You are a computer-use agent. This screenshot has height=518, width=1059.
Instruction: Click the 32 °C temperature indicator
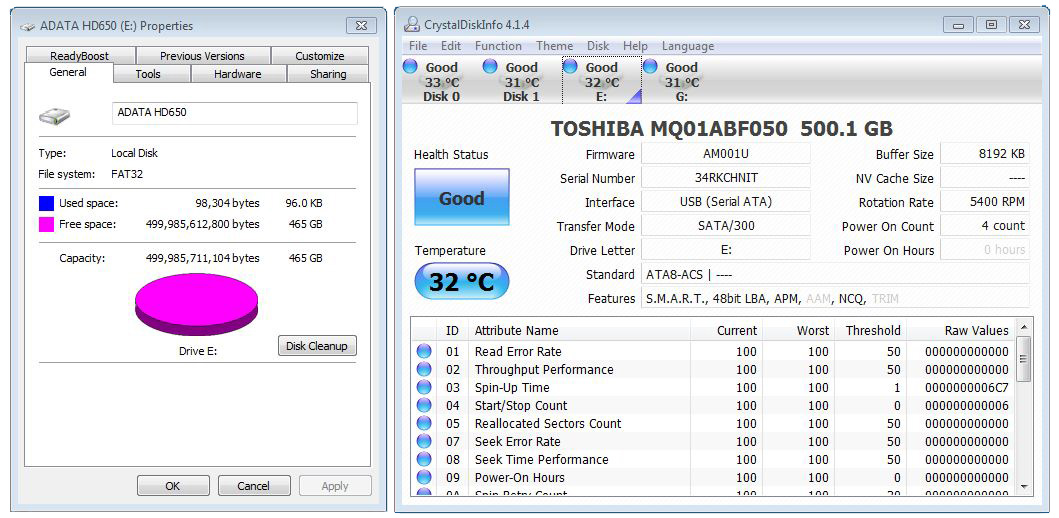point(462,282)
